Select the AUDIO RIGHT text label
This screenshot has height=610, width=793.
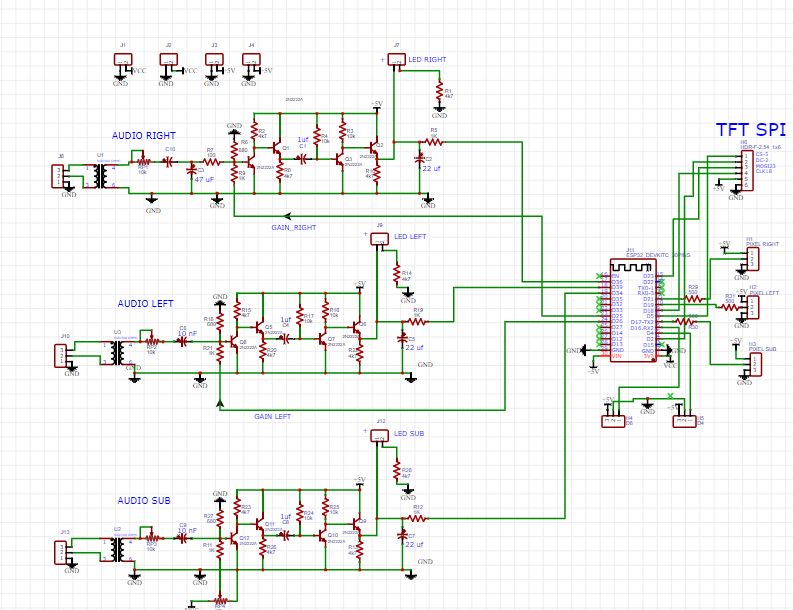(144, 136)
